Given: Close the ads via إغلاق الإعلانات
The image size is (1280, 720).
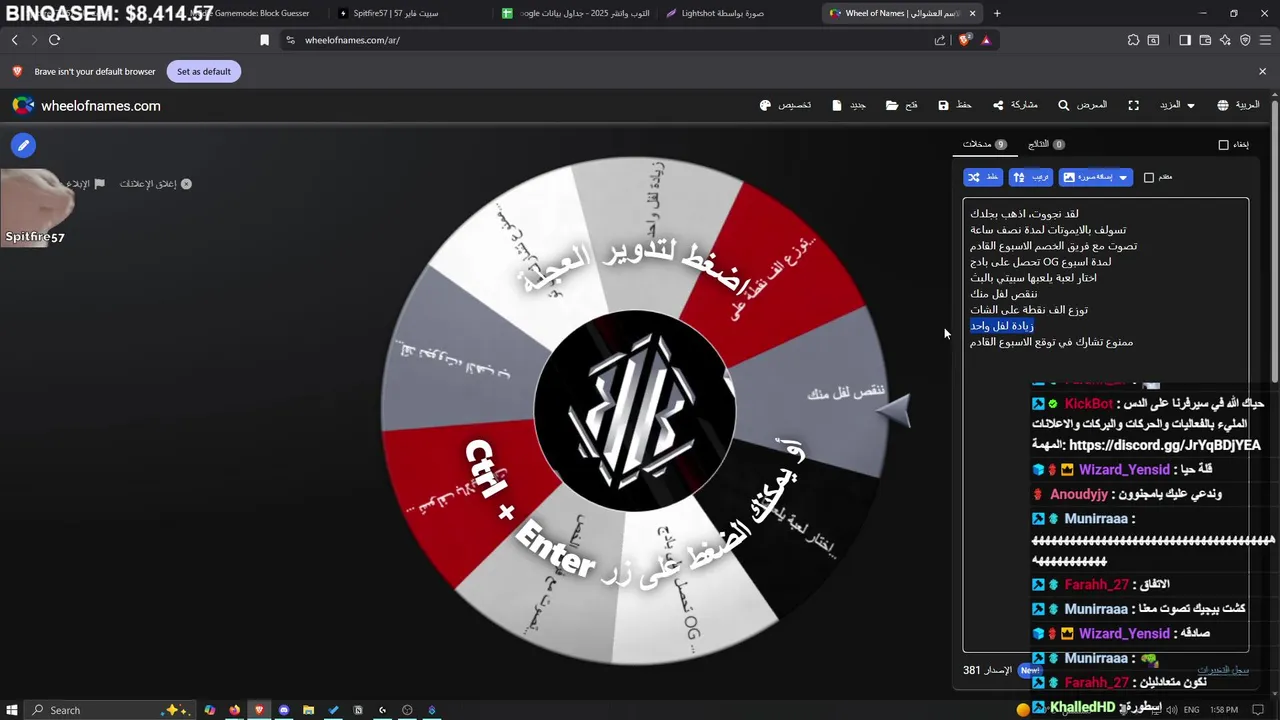Looking at the screenshot, I should coord(155,184).
